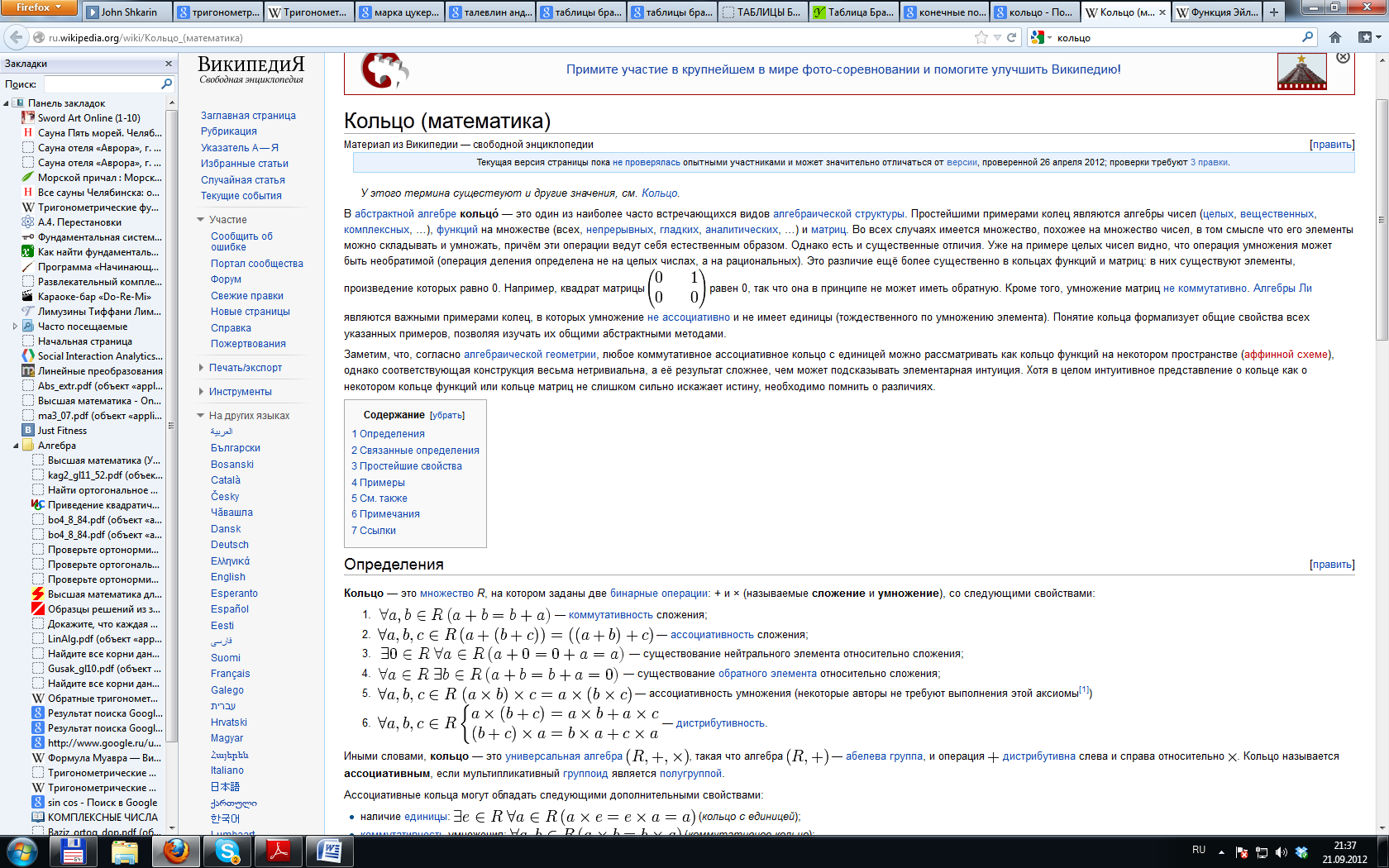
Task: Open the Случайная статья link
Action: click(x=243, y=180)
